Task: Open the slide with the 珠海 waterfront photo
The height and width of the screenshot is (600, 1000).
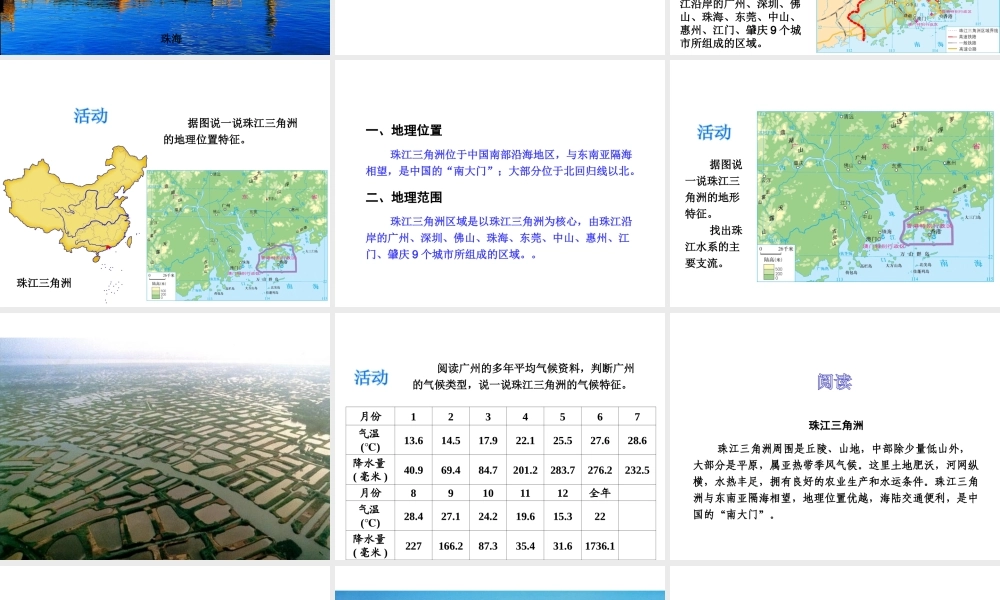Action: click(x=165, y=27)
